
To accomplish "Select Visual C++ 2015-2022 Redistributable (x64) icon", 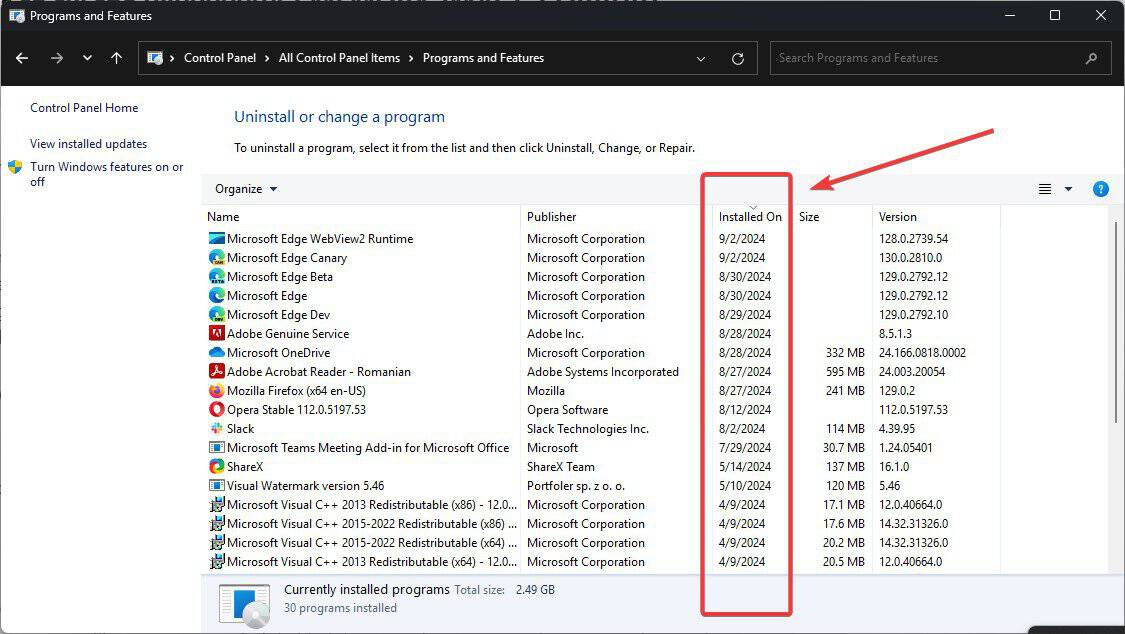I will [x=216, y=542].
